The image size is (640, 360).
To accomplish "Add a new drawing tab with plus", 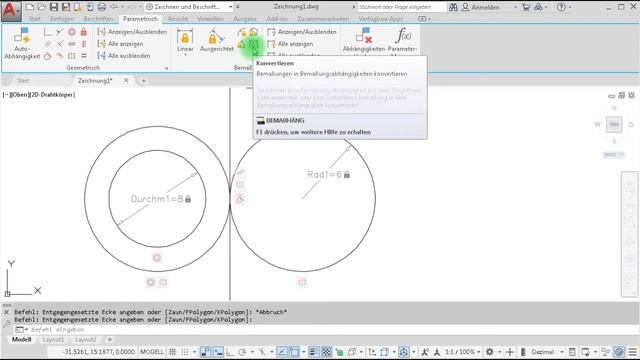I will pos(143,81).
